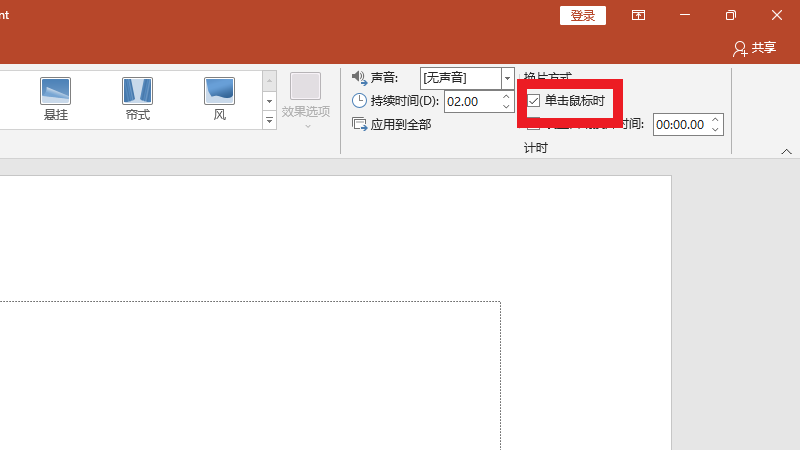Screen dimensions: 800x450
Task: Increase the 持续时间 duration value
Action: pos(506,96)
